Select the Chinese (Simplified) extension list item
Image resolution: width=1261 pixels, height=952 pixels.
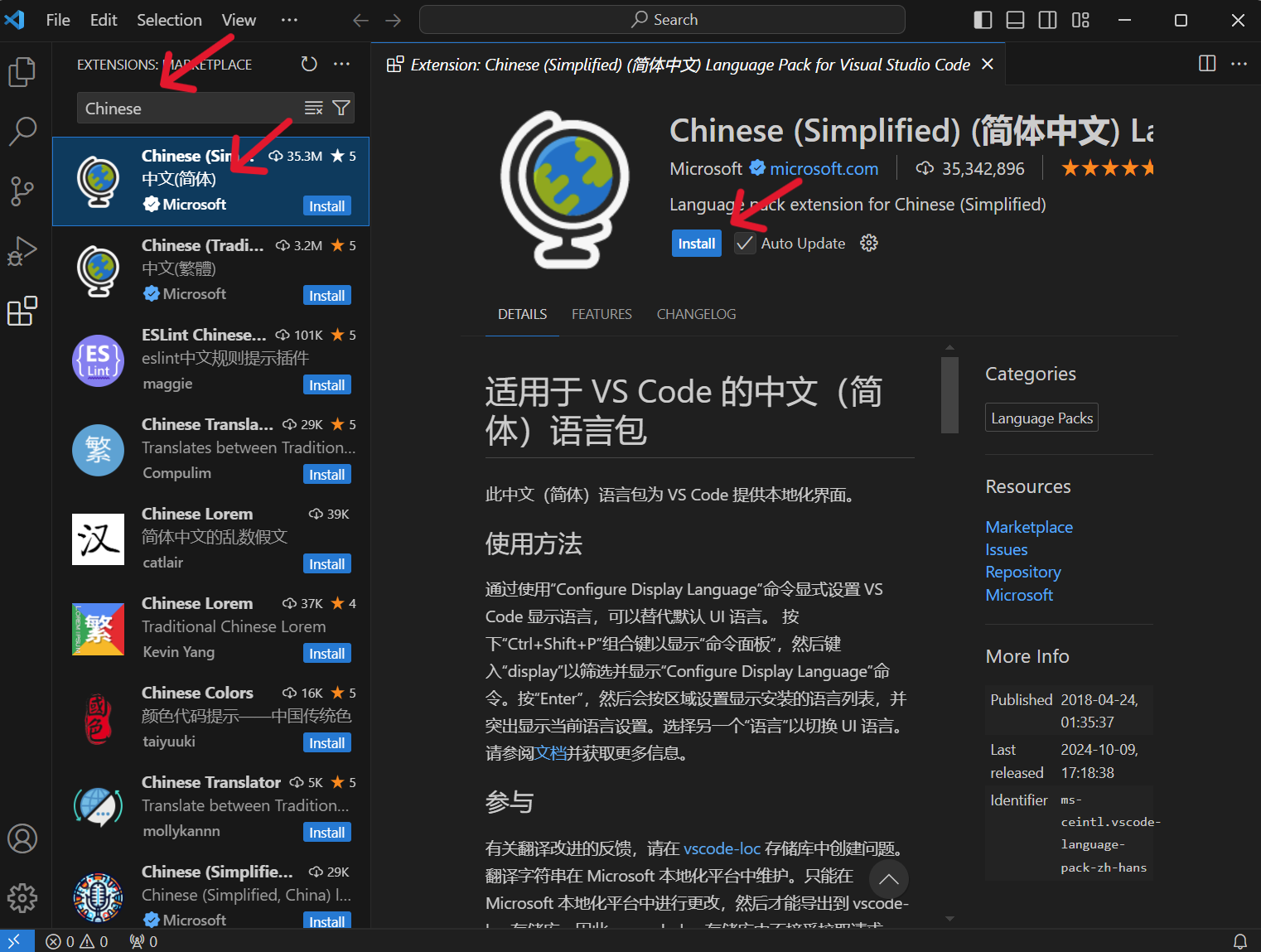click(x=210, y=181)
